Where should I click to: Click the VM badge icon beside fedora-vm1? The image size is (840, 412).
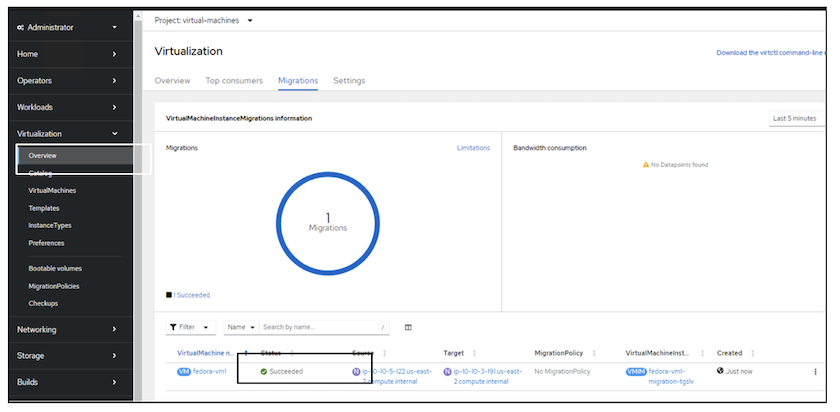click(184, 371)
